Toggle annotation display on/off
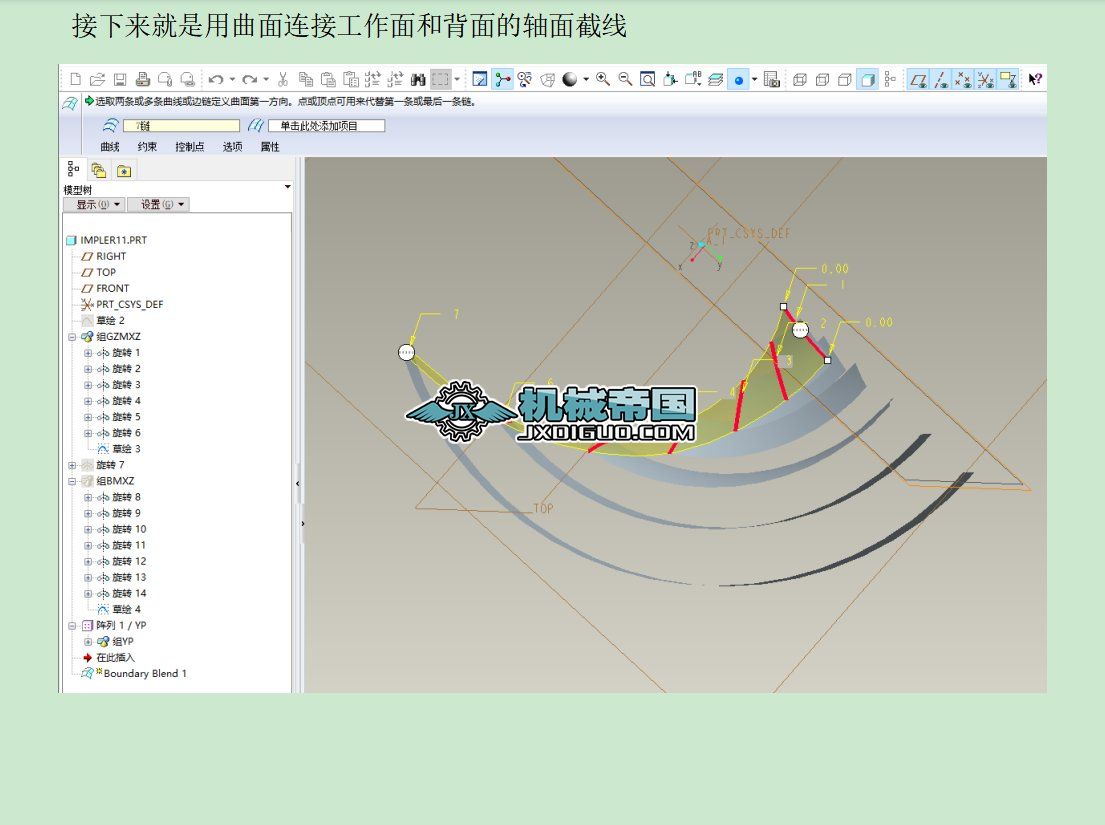Viewport: 1105px width, 825px height. tap(1008, 80)
